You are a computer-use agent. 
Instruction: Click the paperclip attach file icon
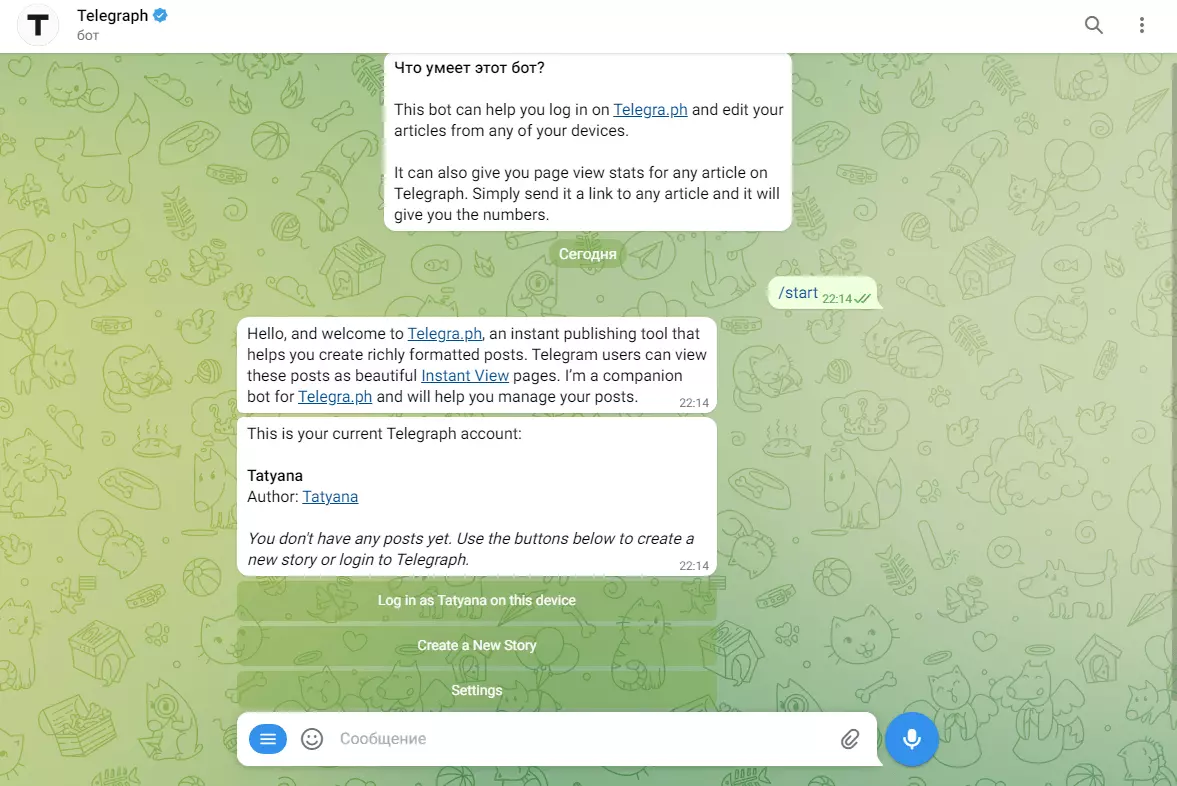coord(850,739)
